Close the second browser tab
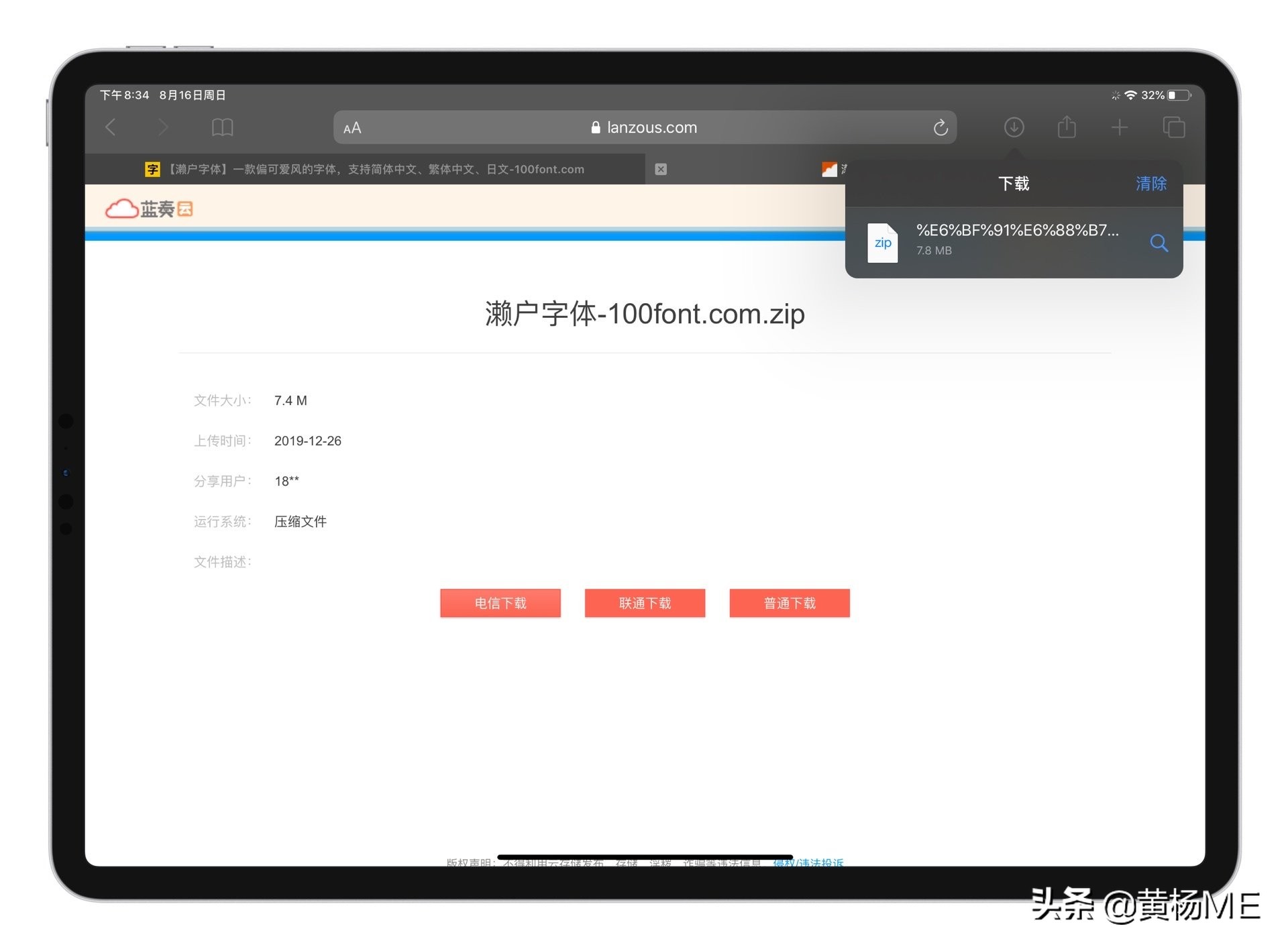Viewport: 1288px width, 949px height. pos(661,169)
